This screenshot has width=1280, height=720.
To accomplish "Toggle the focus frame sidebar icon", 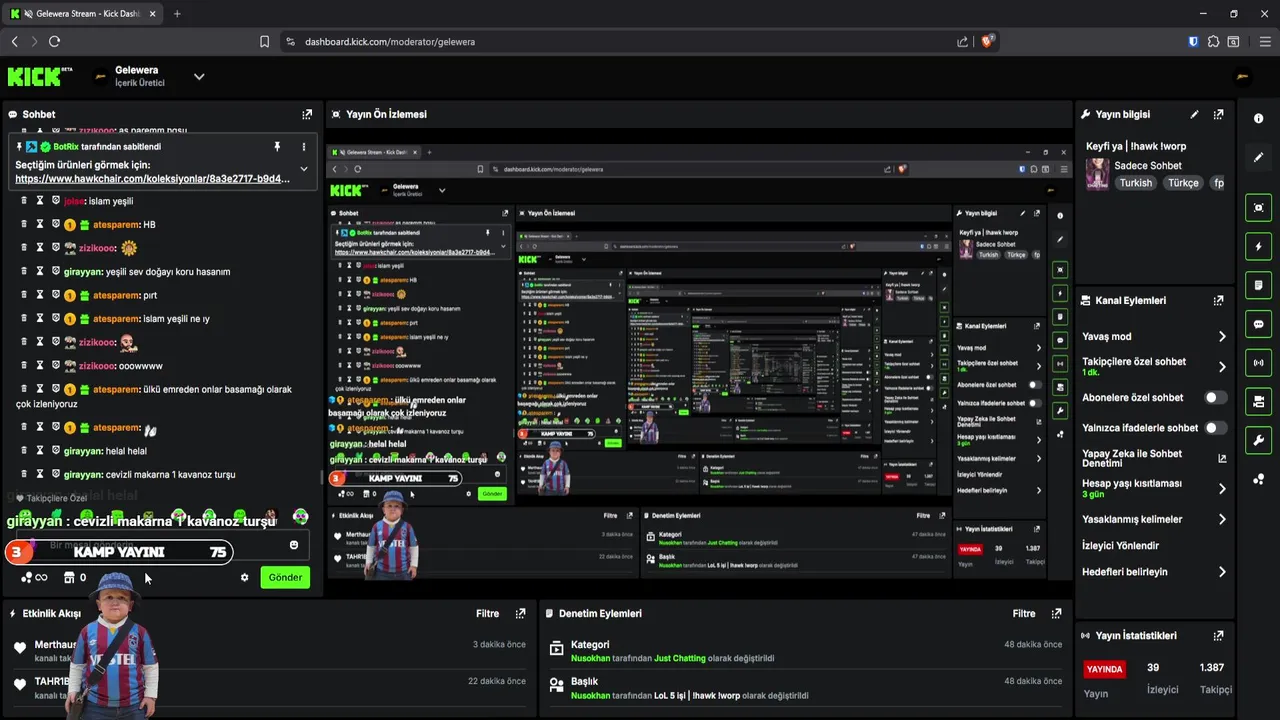I will click(x=1258, y=208).
